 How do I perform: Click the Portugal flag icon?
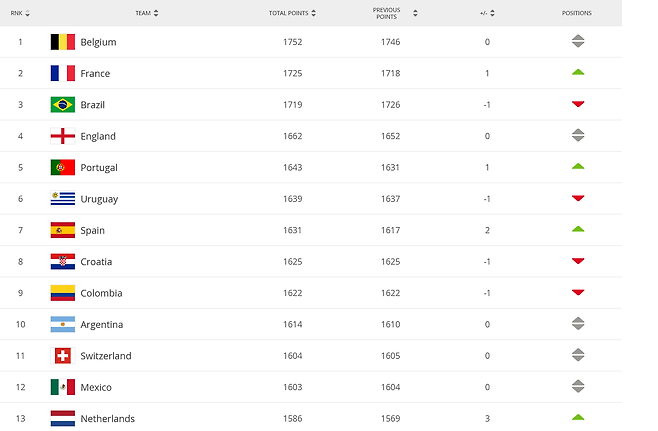[63, 167]
